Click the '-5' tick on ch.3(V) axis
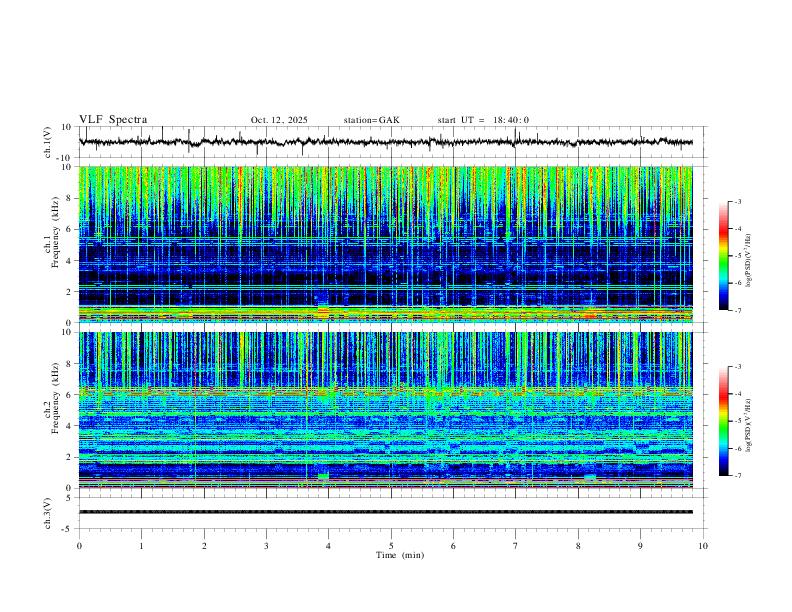This screenshot has width=792, height=612. click(x=68, y=529)
